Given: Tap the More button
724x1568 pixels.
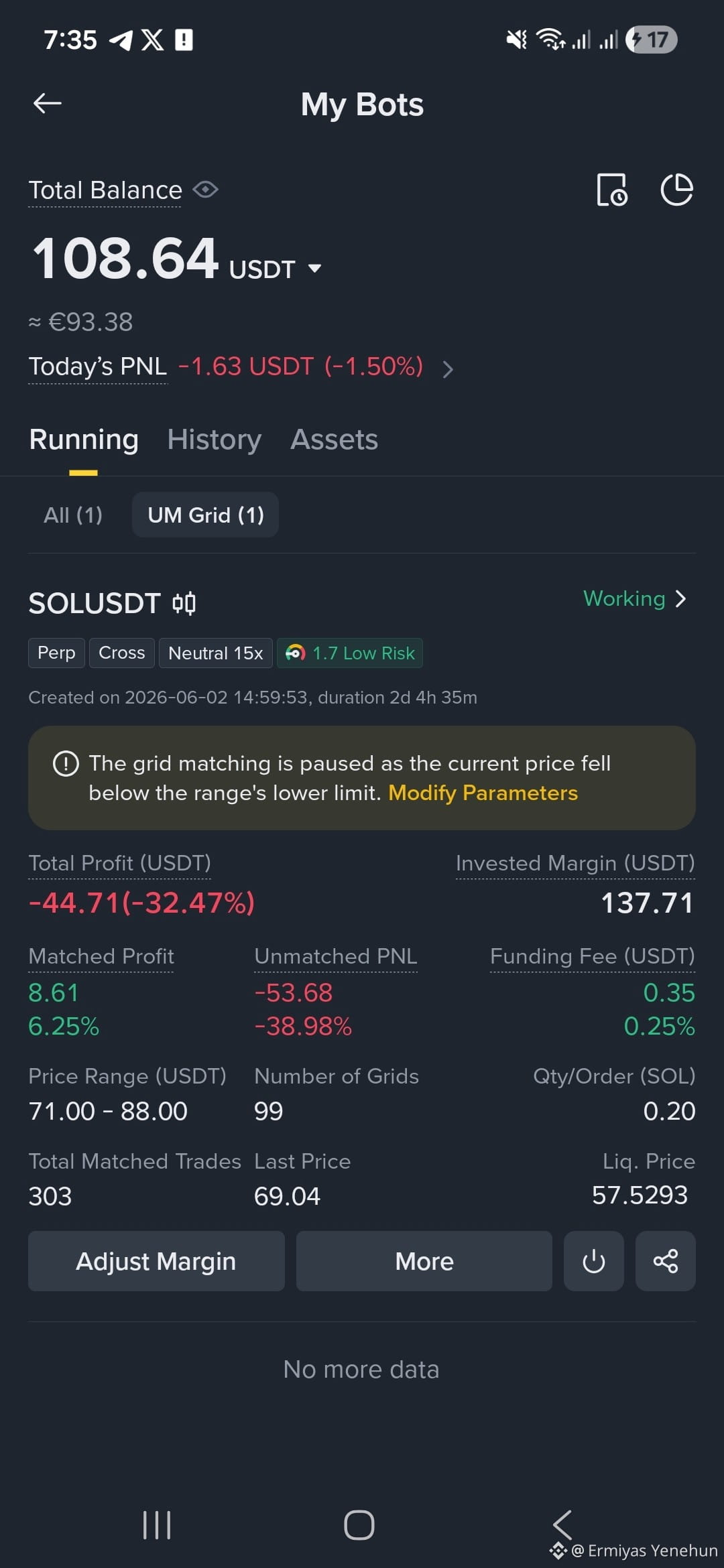Looking at the screenshot, I should pyautogui.click(x=424, y=1261).
